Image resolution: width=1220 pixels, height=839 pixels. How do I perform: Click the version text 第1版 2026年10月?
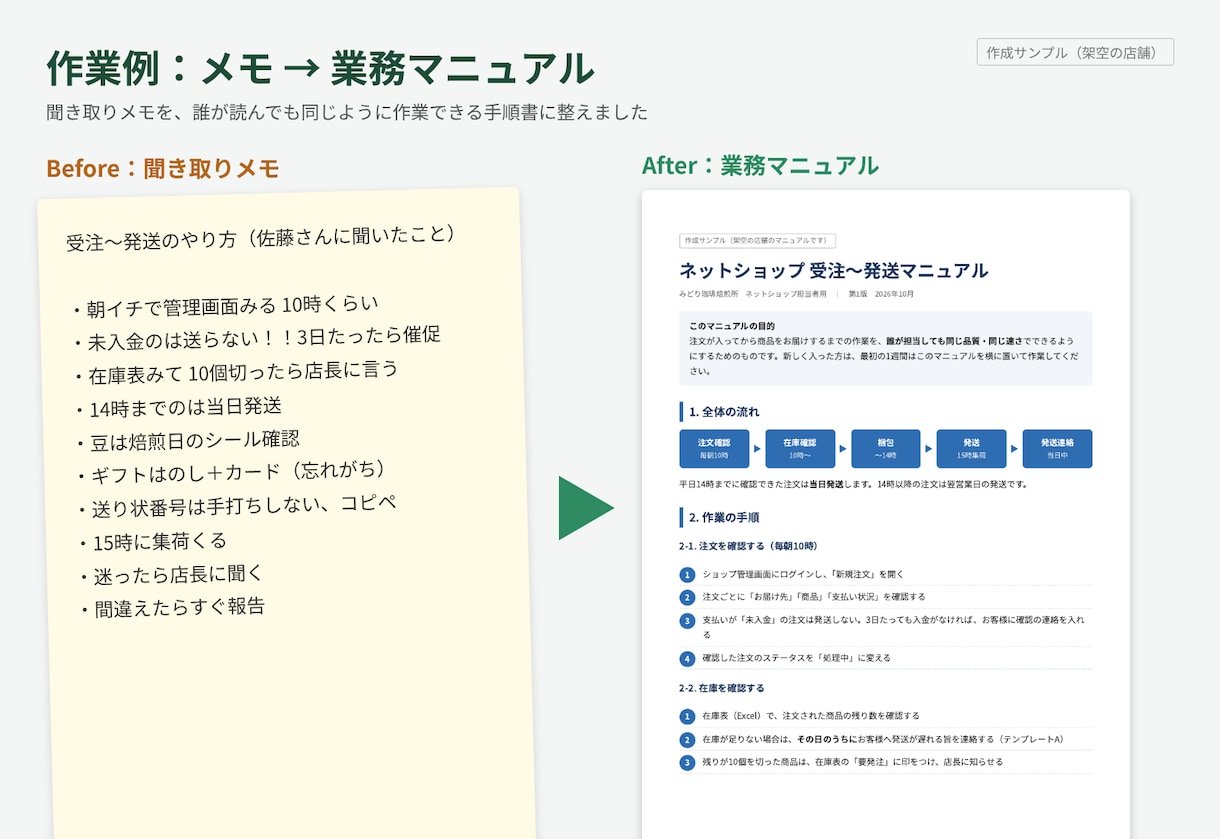[x=881, y=295]
